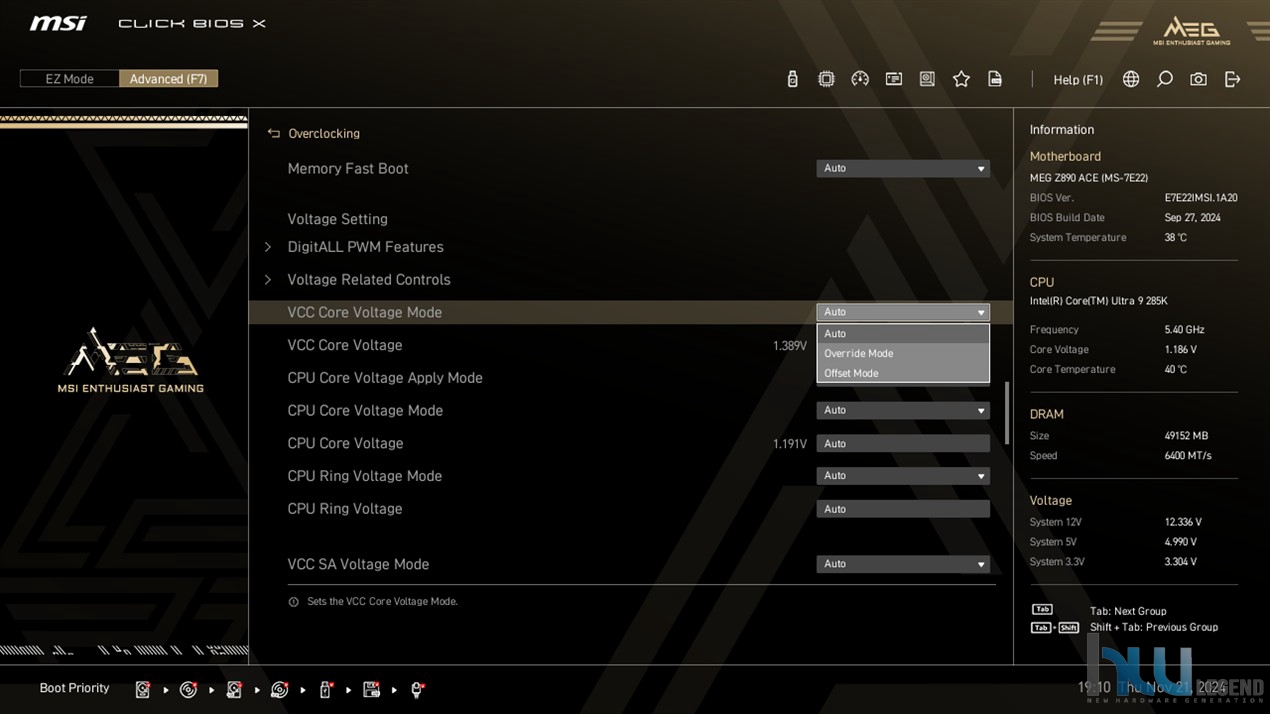Click the 5.40 GHz frequency value
The height and width of the screenshot is (714, 1270).
coord(1184,330)
